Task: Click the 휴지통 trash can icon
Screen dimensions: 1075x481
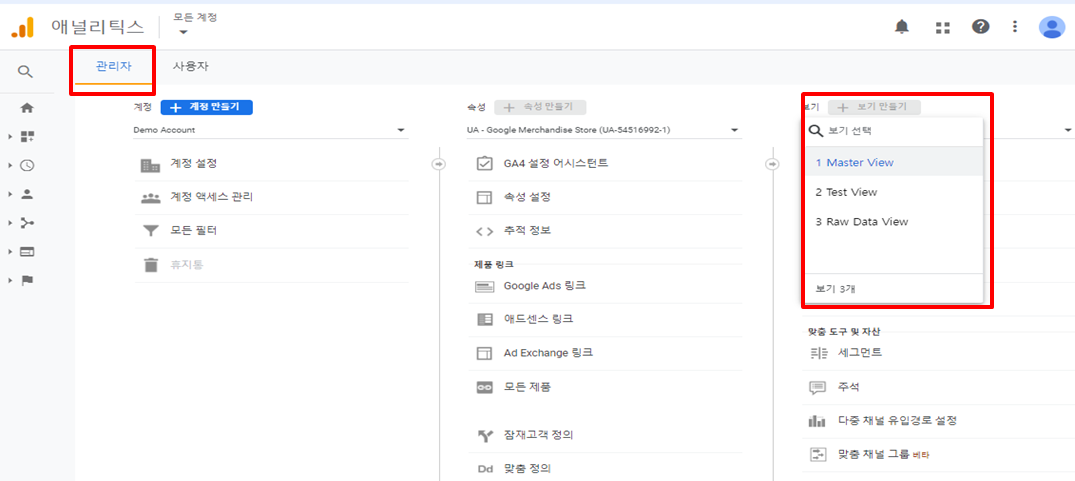Action: coord(151,265)
